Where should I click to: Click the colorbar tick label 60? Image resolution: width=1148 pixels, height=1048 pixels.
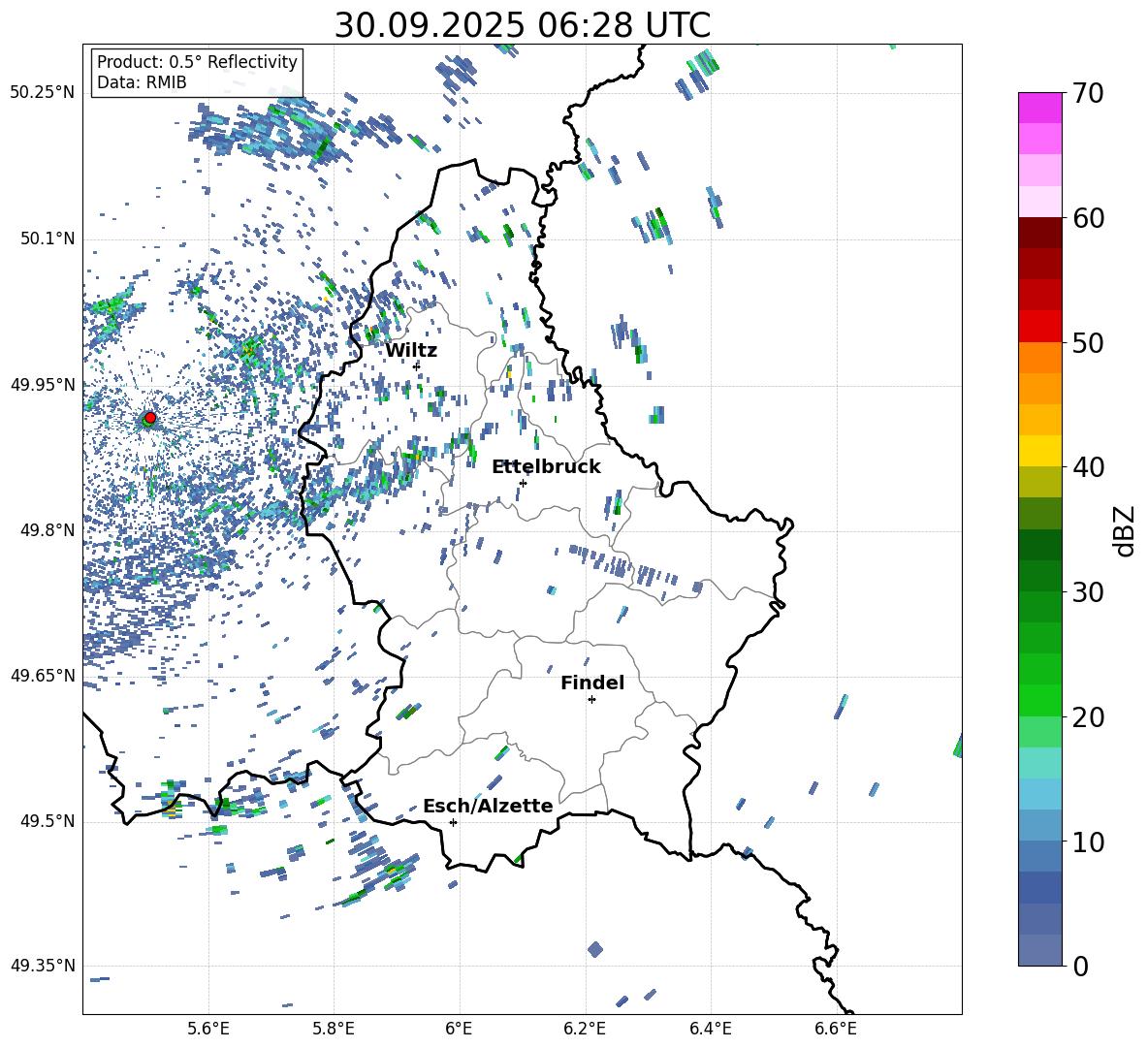(x=1087, y=218)
